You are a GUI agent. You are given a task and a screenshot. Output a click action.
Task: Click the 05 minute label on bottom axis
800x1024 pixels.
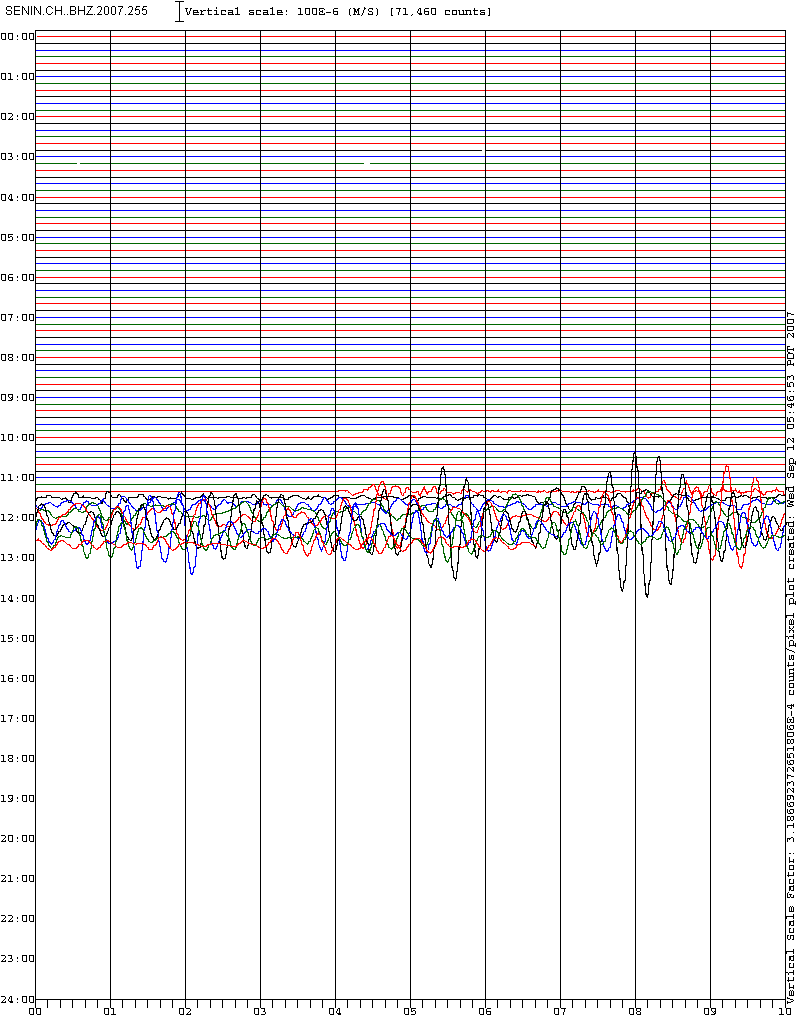pyautogui.click(x=410, y=1012)
